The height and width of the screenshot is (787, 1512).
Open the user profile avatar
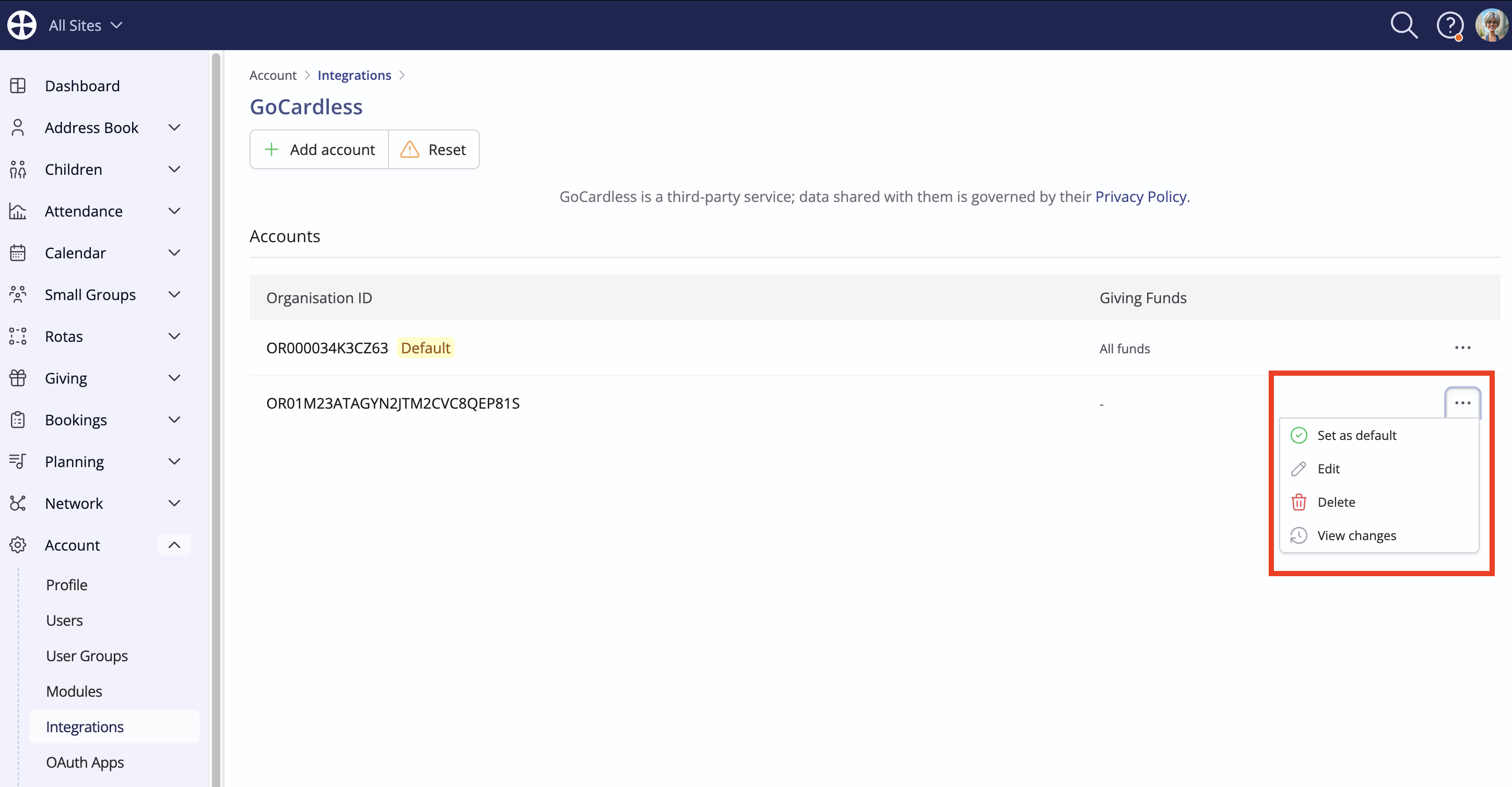click(x=1492, y=25)
